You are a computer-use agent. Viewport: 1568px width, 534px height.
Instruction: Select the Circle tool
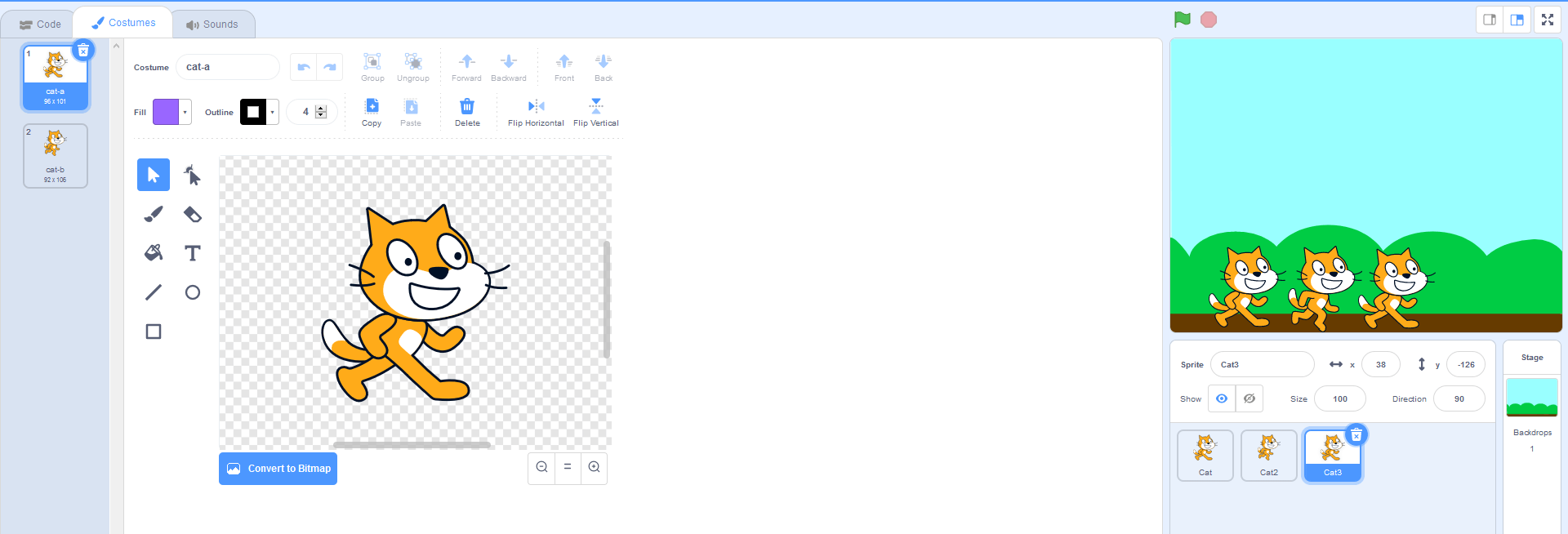tap(193, 292)
